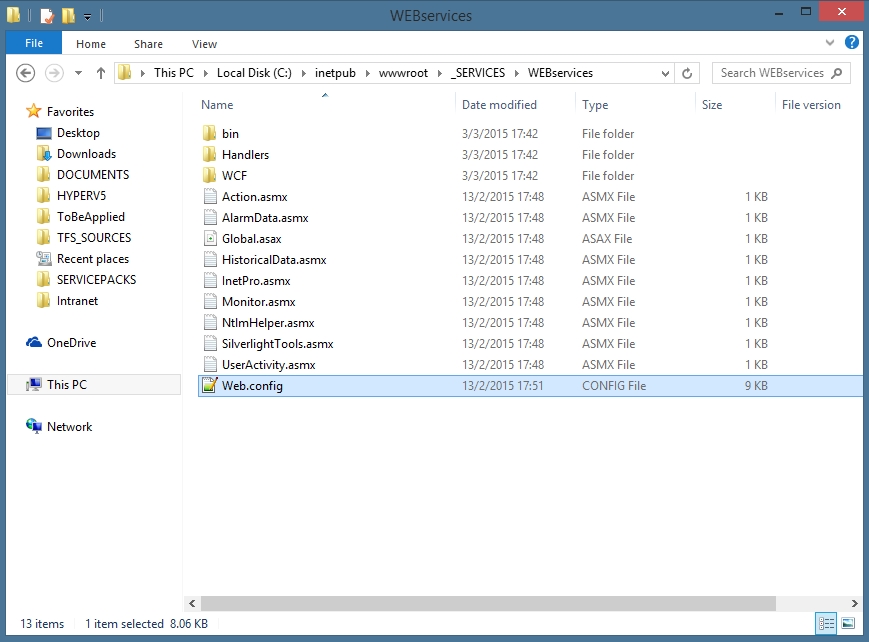Screen dimensions: 869x642
Task: Open the Quick Access Toolbar customization menu
Action: click(88, 15)
